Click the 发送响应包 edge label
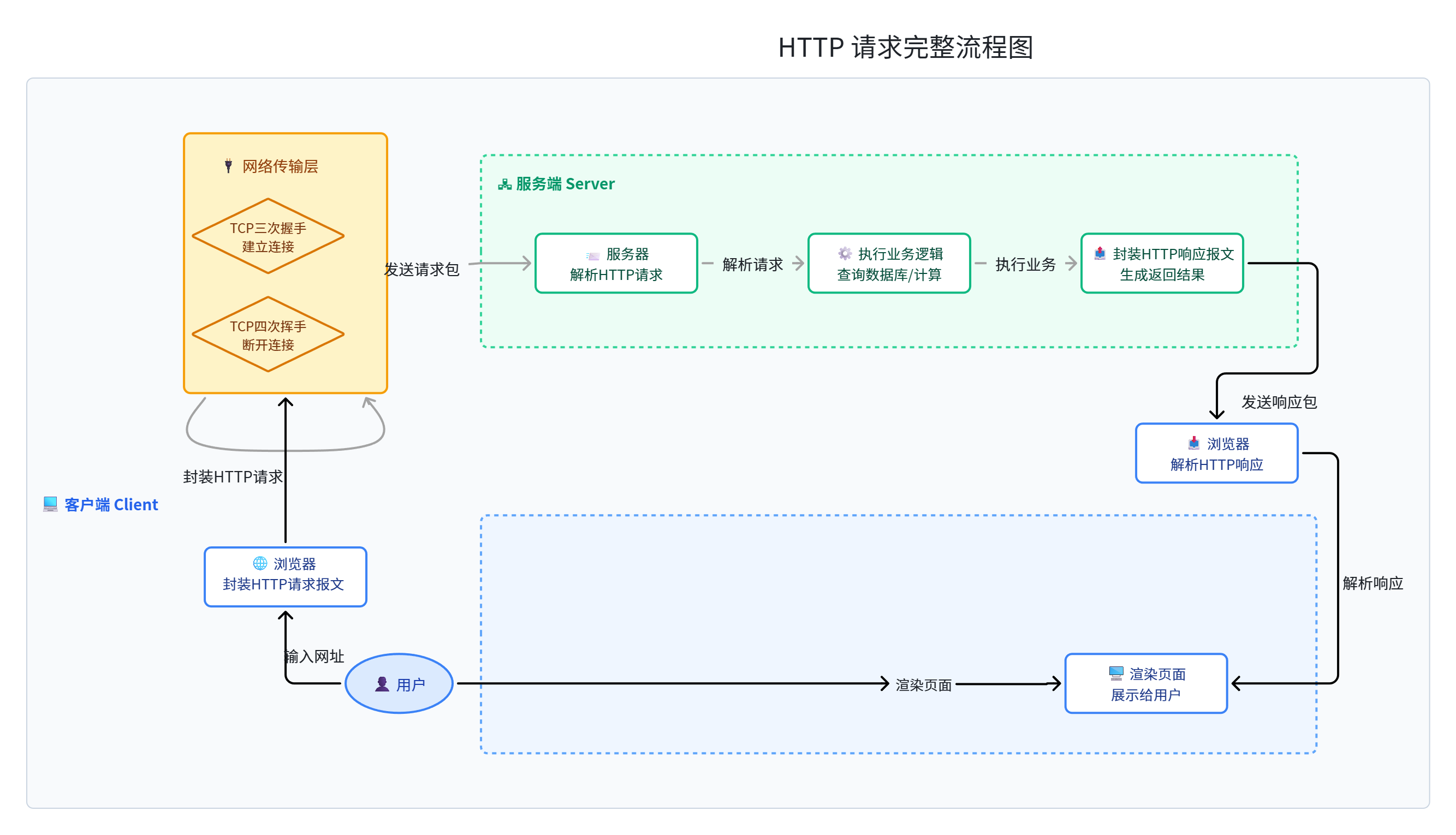 pyautogui.click(x=1279, y=402)
